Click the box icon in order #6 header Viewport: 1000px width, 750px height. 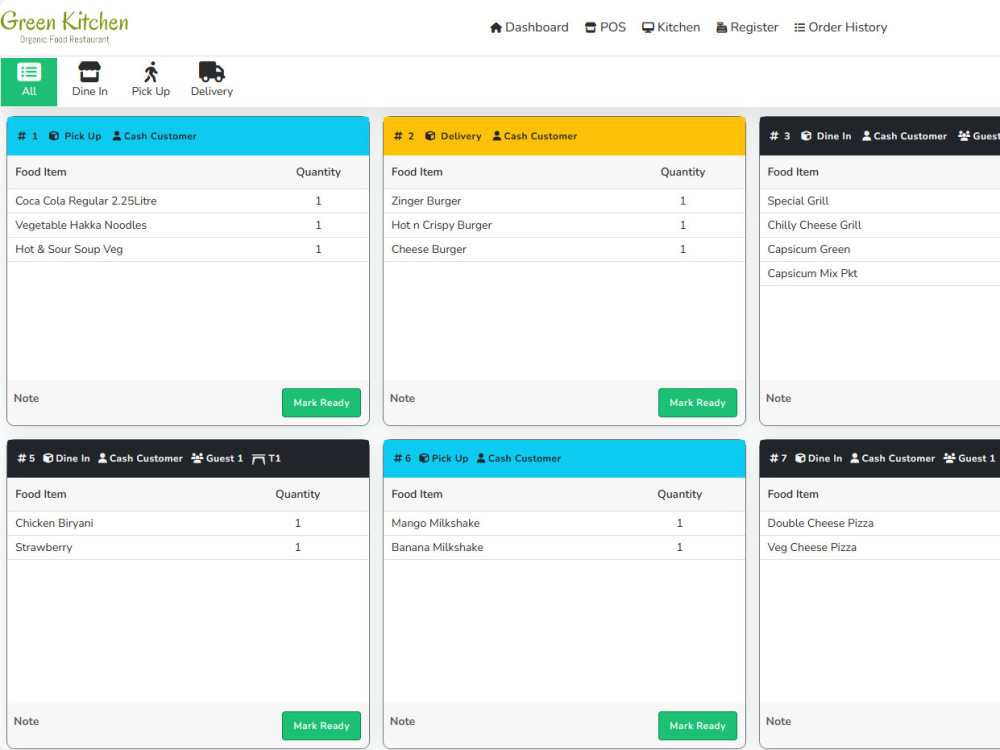point(424,458)
